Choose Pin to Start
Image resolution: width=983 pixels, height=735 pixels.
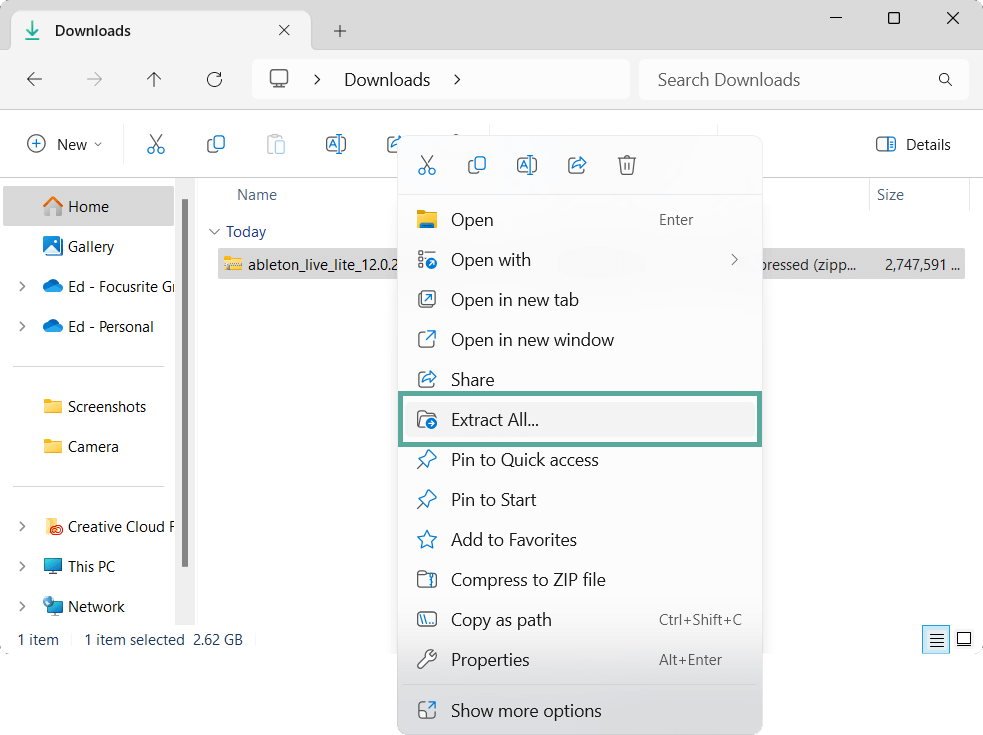pyautogui.click(x=580, y=500)
